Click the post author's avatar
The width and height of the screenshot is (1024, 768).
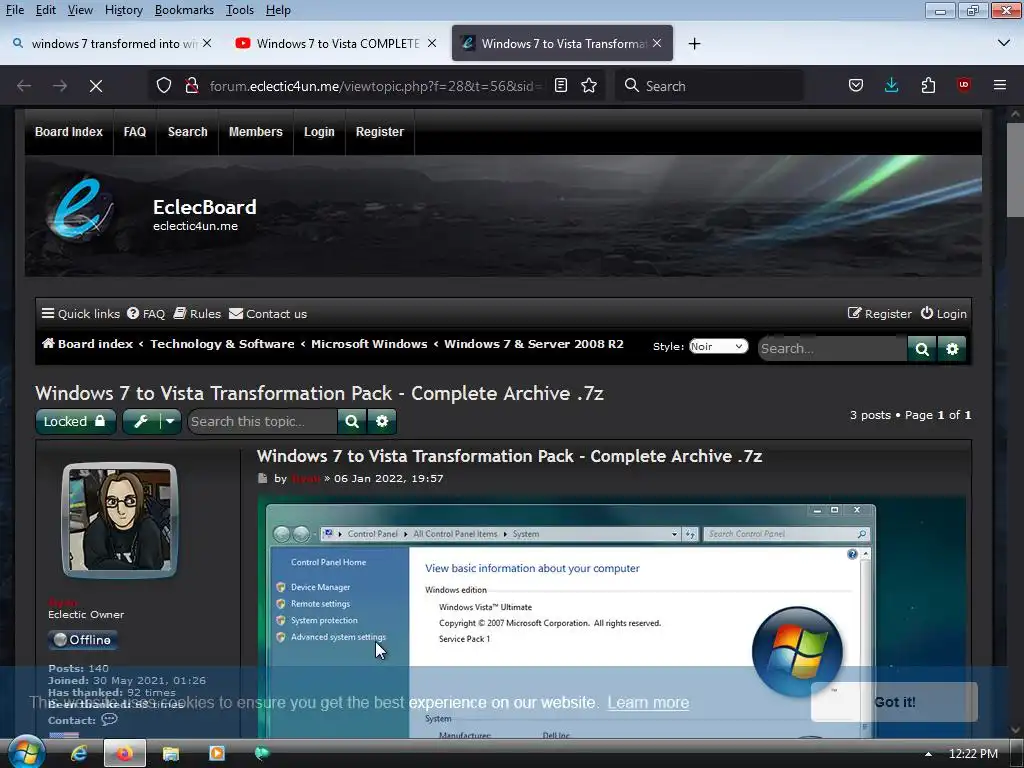pos(120,520)
